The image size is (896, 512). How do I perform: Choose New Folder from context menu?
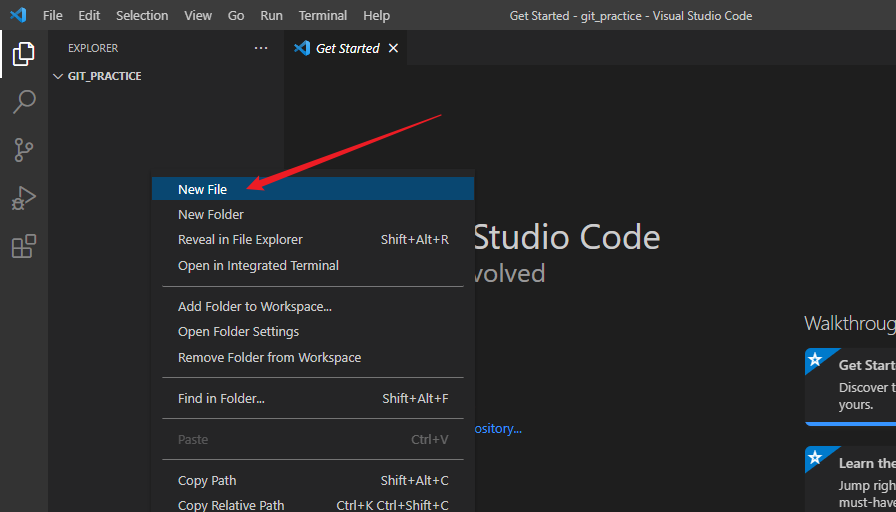pyautogui.click(x=313, y=215)
